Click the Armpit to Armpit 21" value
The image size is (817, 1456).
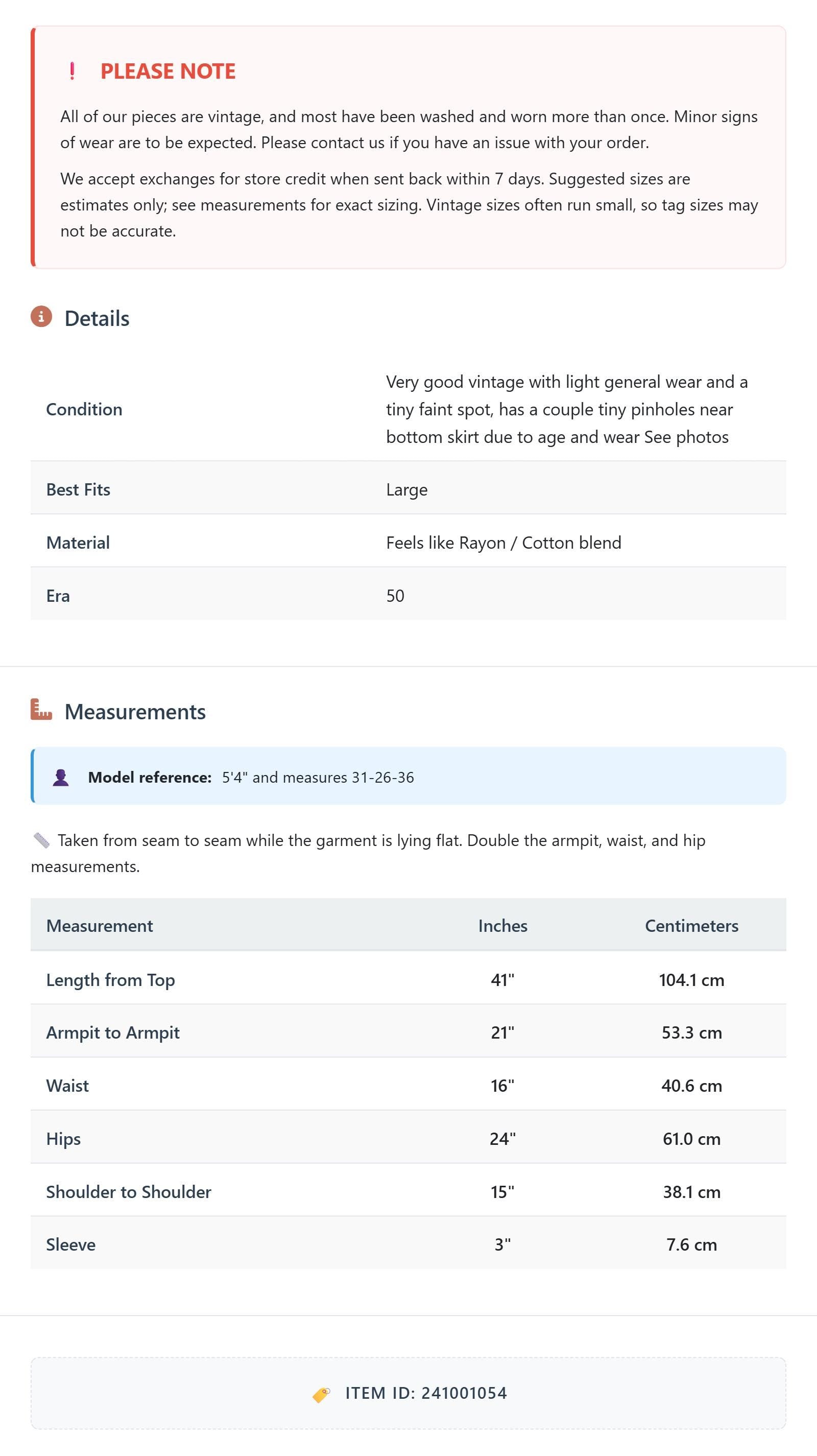pyautogui.click(x=503, y=1032)
